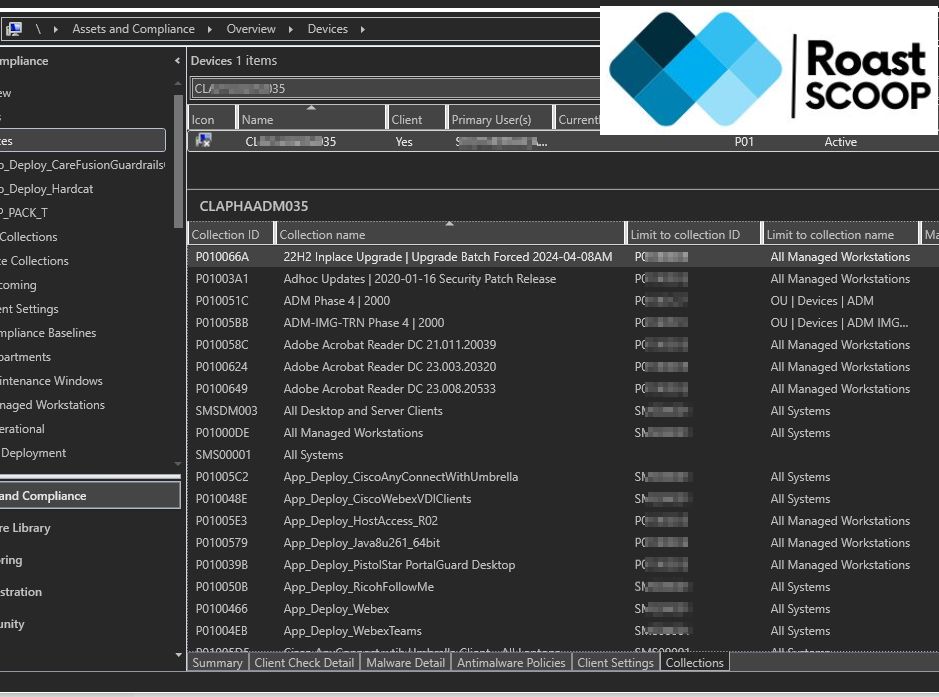The image size is (939, 697).
Task: Sort by the Collection name column header
Action: tap(450, 234)
